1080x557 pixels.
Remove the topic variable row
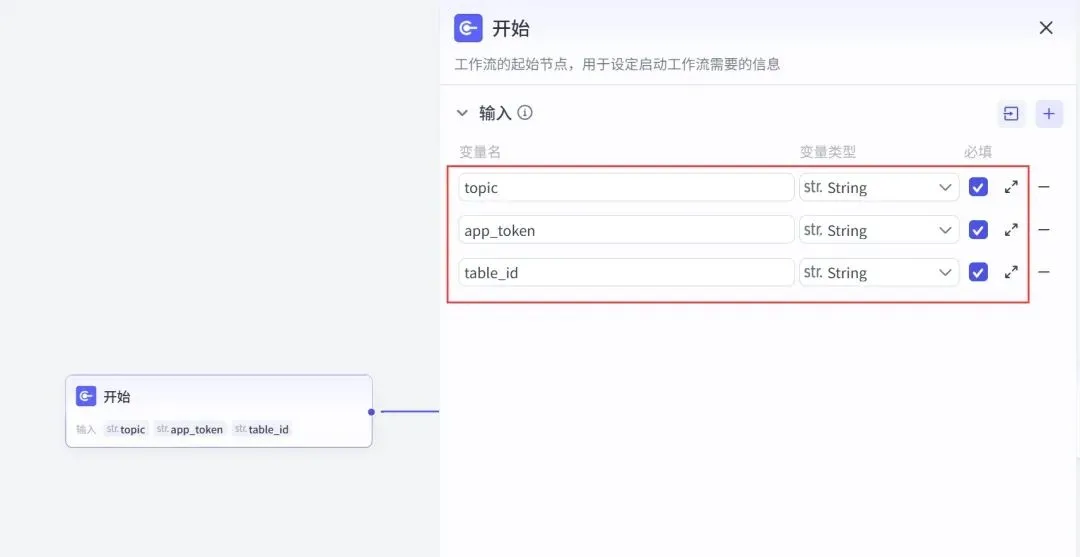(1044, 187)
